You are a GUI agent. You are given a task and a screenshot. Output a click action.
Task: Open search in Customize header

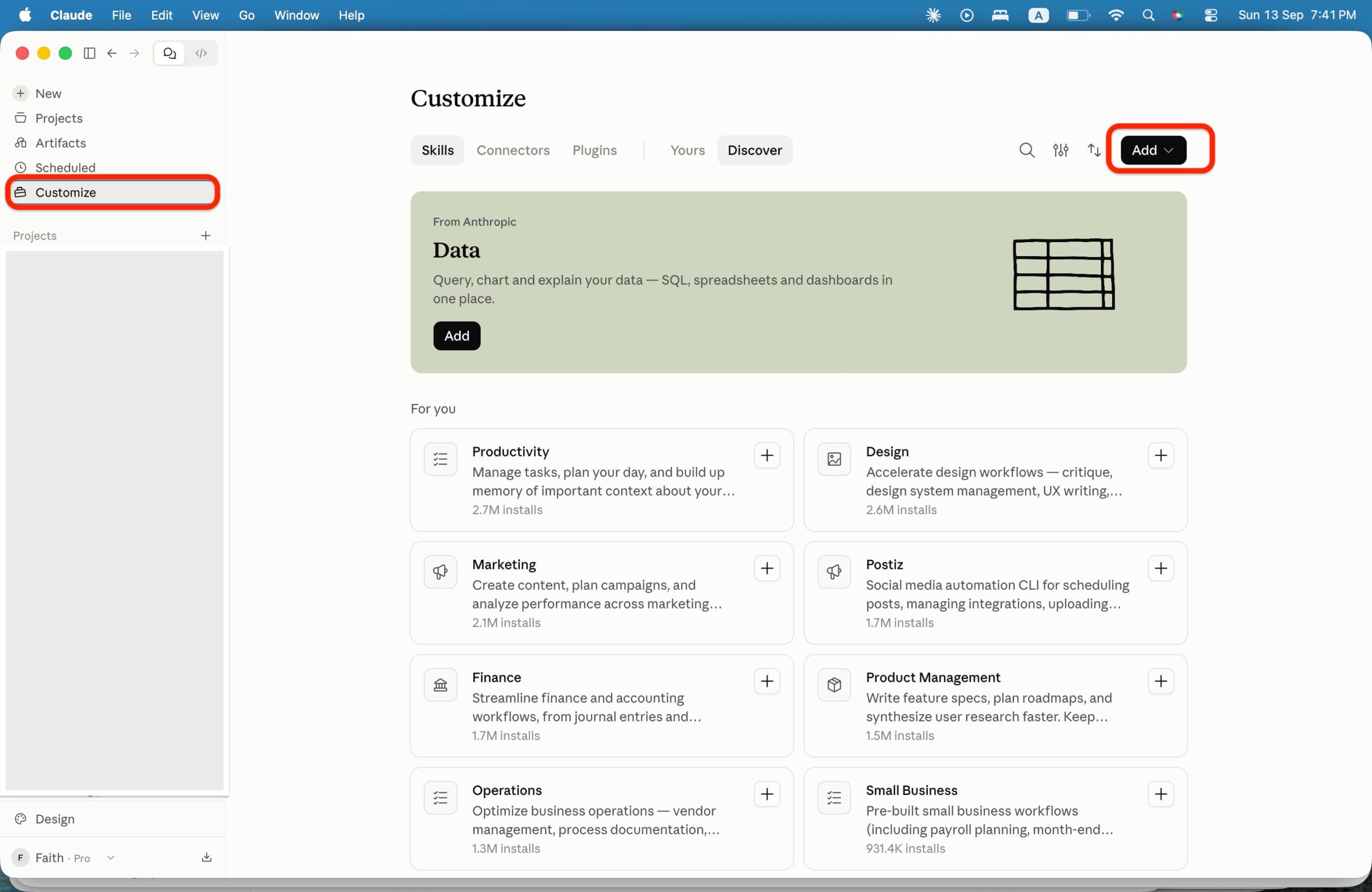1027,150
